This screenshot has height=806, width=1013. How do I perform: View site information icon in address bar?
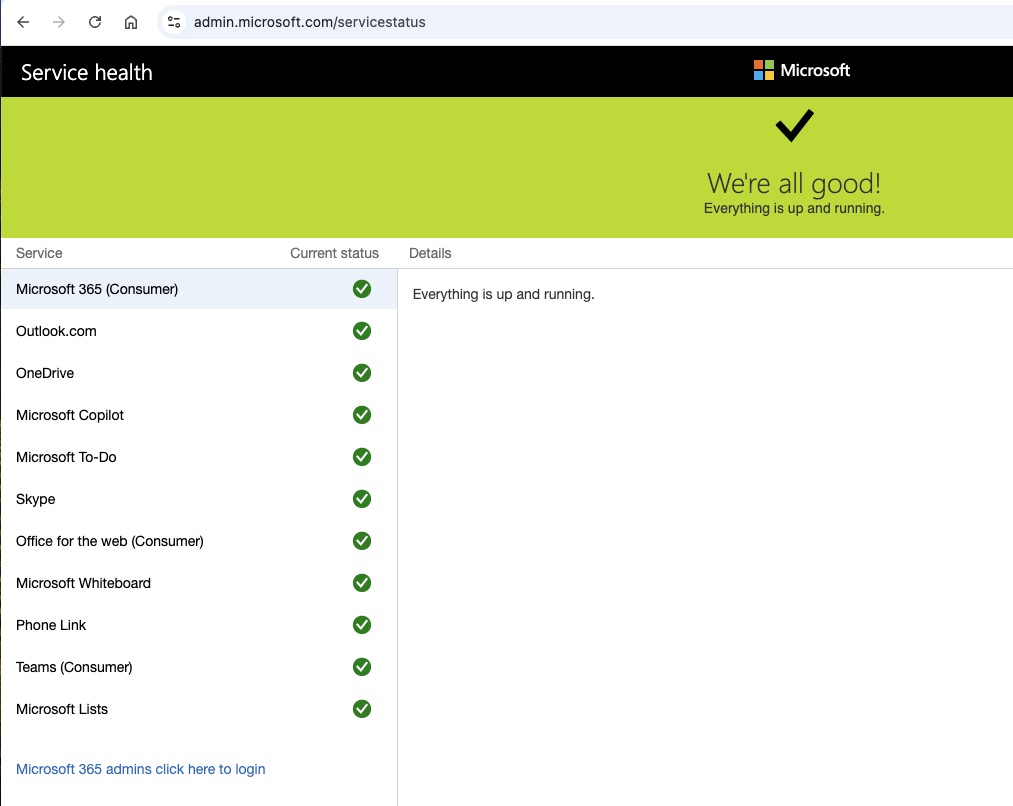point(174,22)
